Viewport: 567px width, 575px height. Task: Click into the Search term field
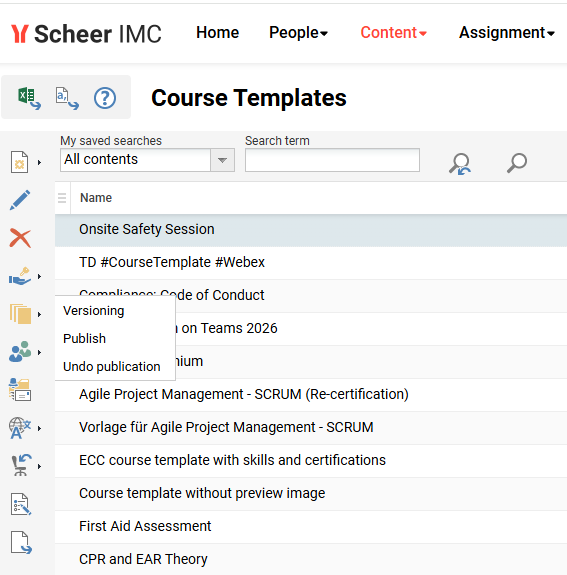[332, 160]
